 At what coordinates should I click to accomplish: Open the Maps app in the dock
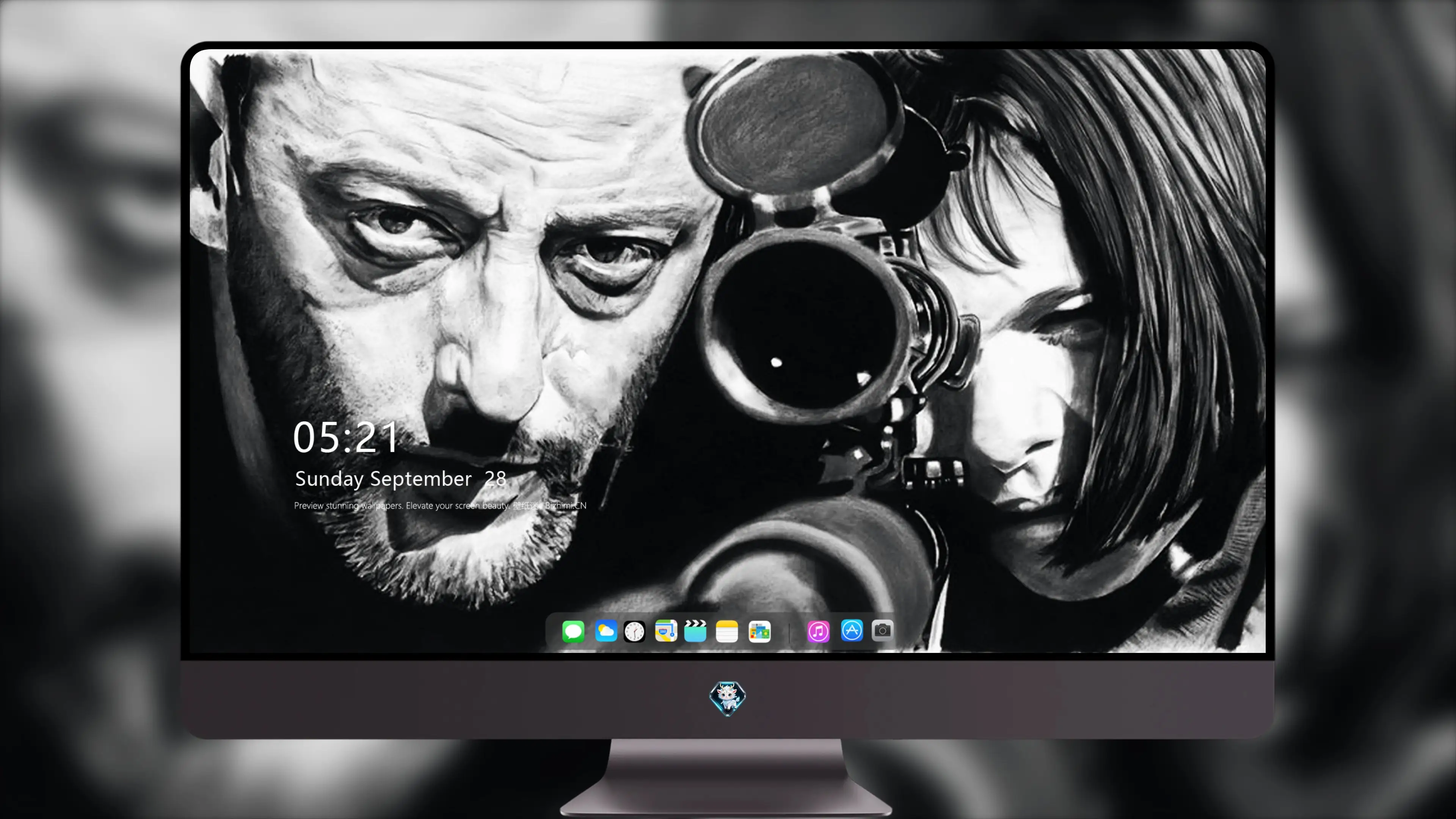tap(666, 631)
